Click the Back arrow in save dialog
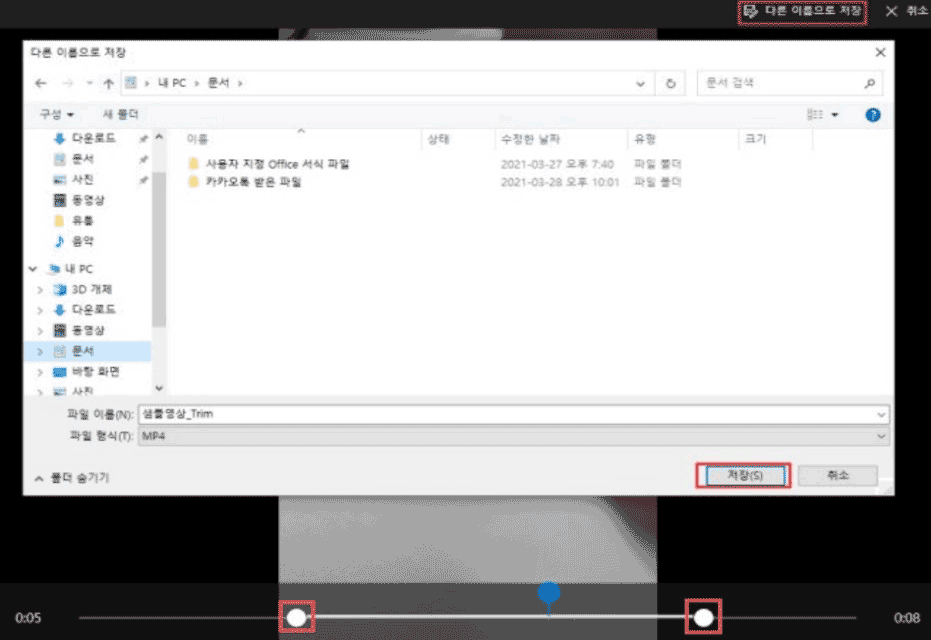931x640 pixels. (40, 83)
